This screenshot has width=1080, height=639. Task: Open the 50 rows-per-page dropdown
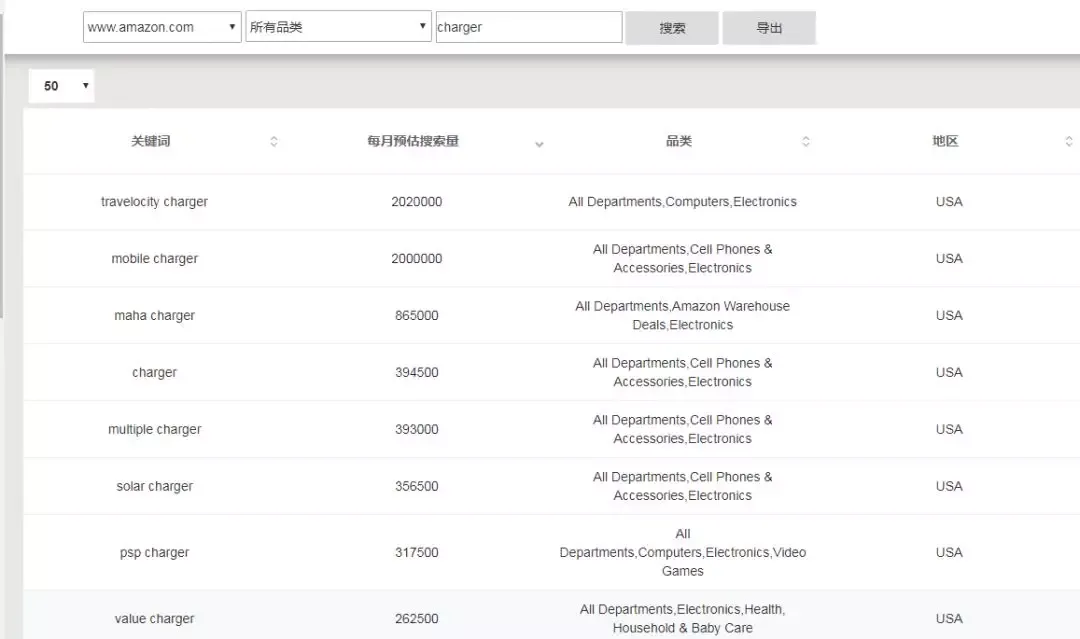click(61, 86)
